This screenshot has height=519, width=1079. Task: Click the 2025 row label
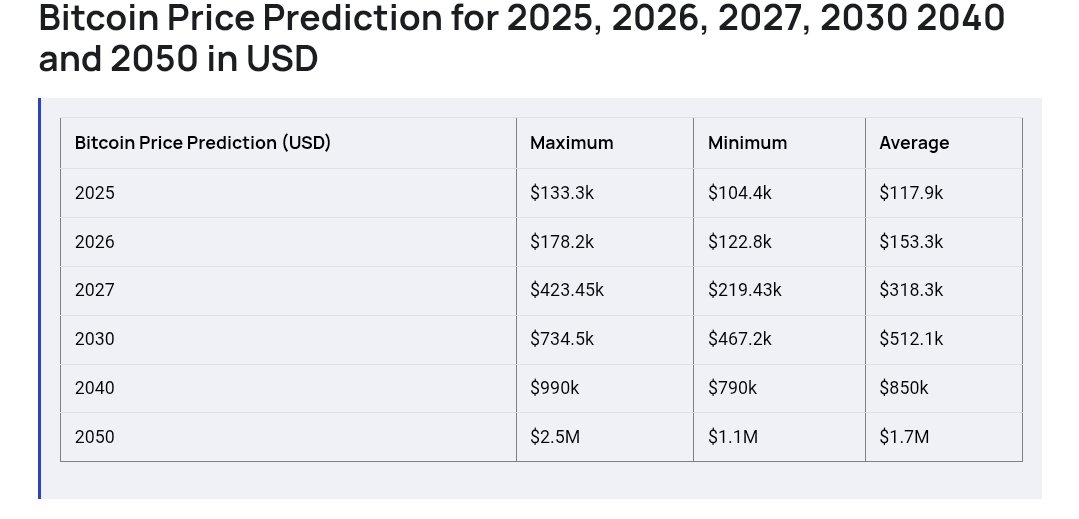pyautogui.click(x=95, y=193)
